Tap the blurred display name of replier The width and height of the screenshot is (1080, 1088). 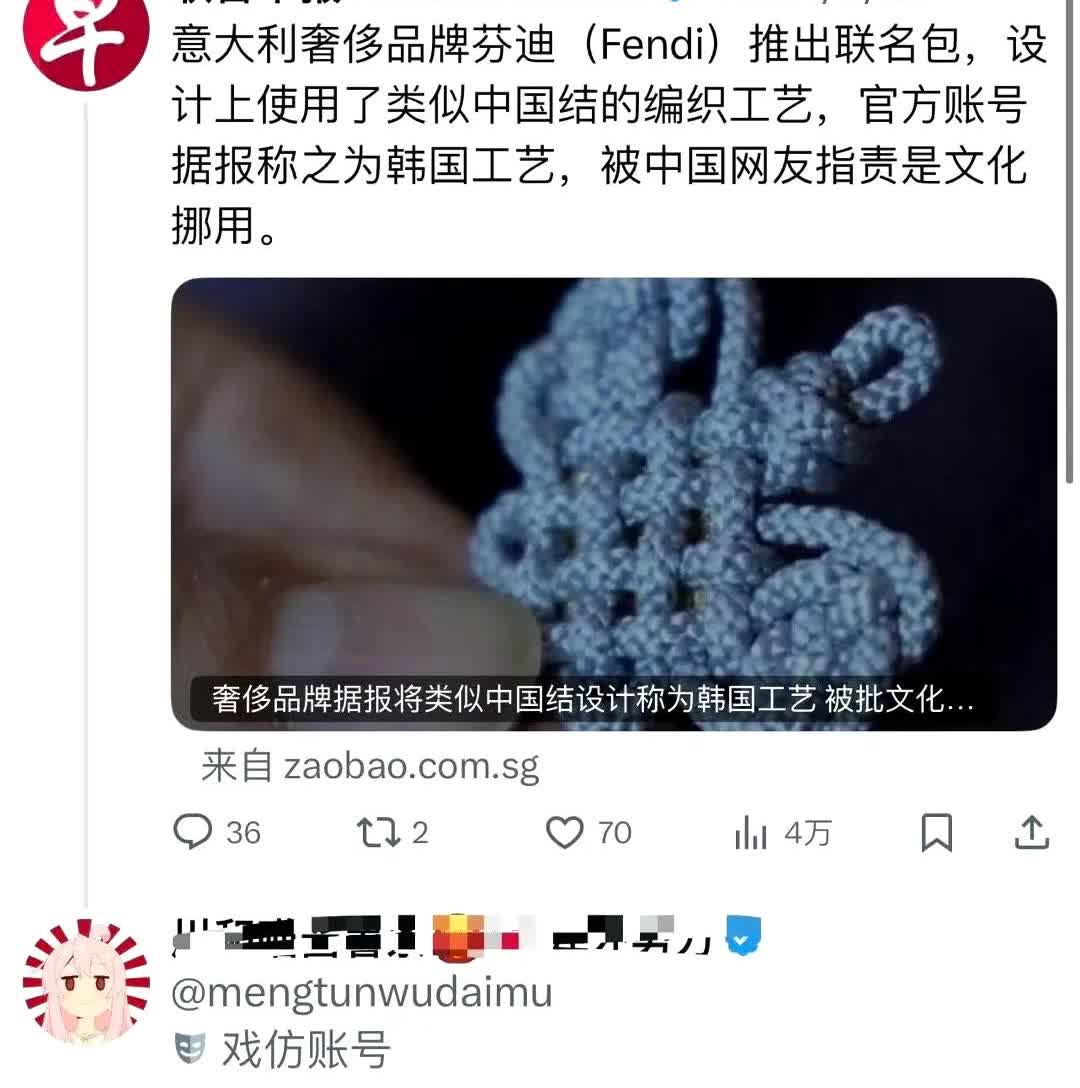(441, 935)
